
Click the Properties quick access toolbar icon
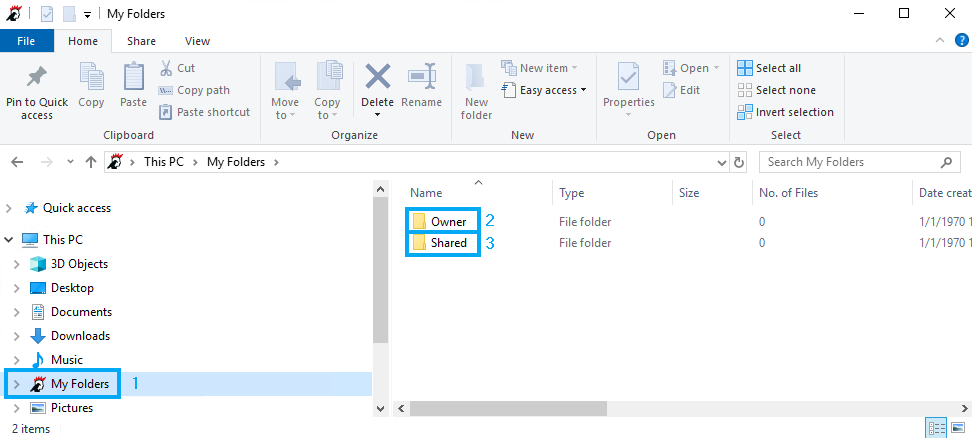coord(47,14)
